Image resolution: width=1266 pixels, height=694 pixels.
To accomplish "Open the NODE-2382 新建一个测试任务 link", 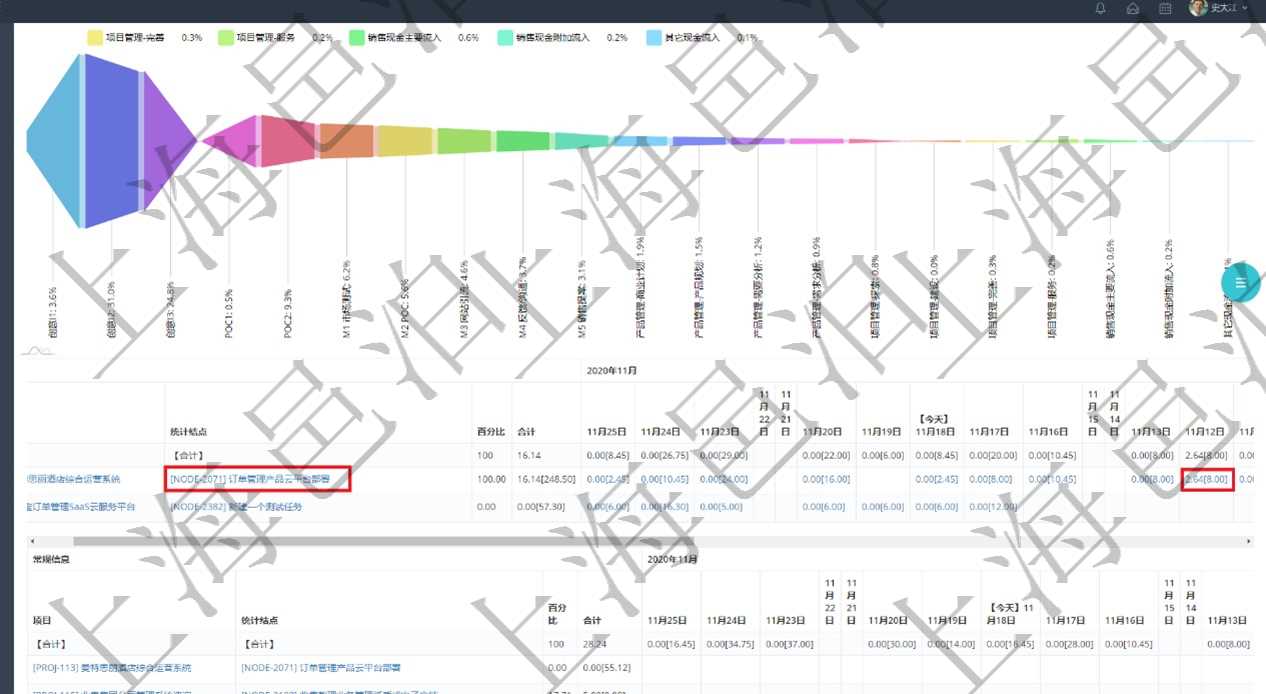I will click(236, 507).
